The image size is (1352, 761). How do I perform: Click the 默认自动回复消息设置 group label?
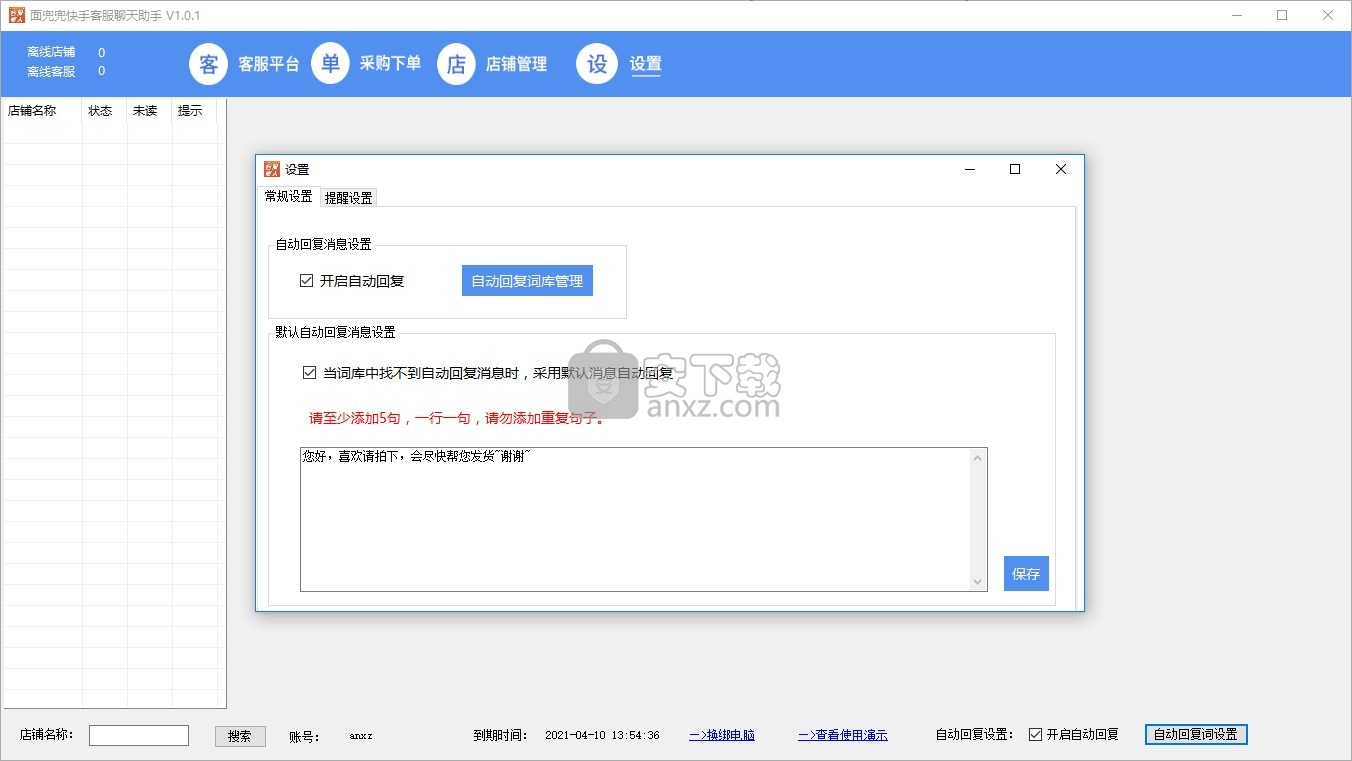tap(336, 332)
